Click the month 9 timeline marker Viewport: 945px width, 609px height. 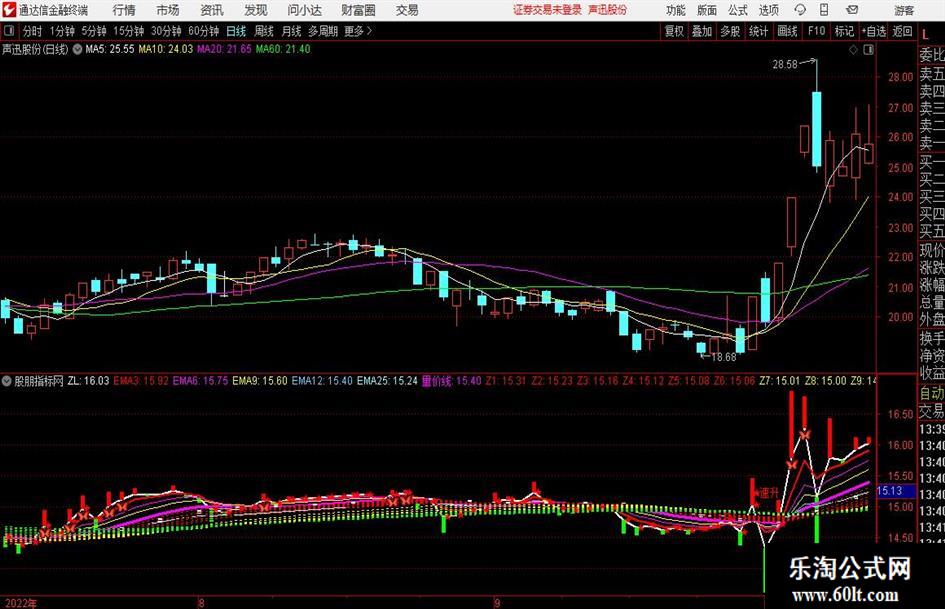[497, 603]
